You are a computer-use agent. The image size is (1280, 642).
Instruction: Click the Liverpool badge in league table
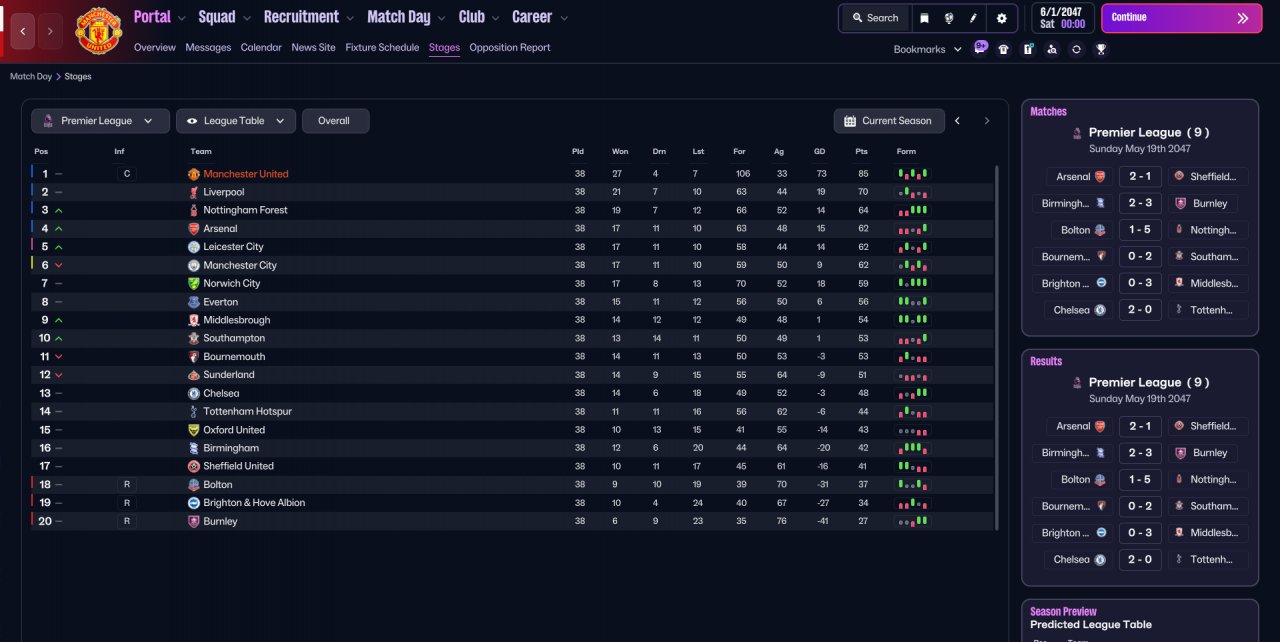coord(194,192)
